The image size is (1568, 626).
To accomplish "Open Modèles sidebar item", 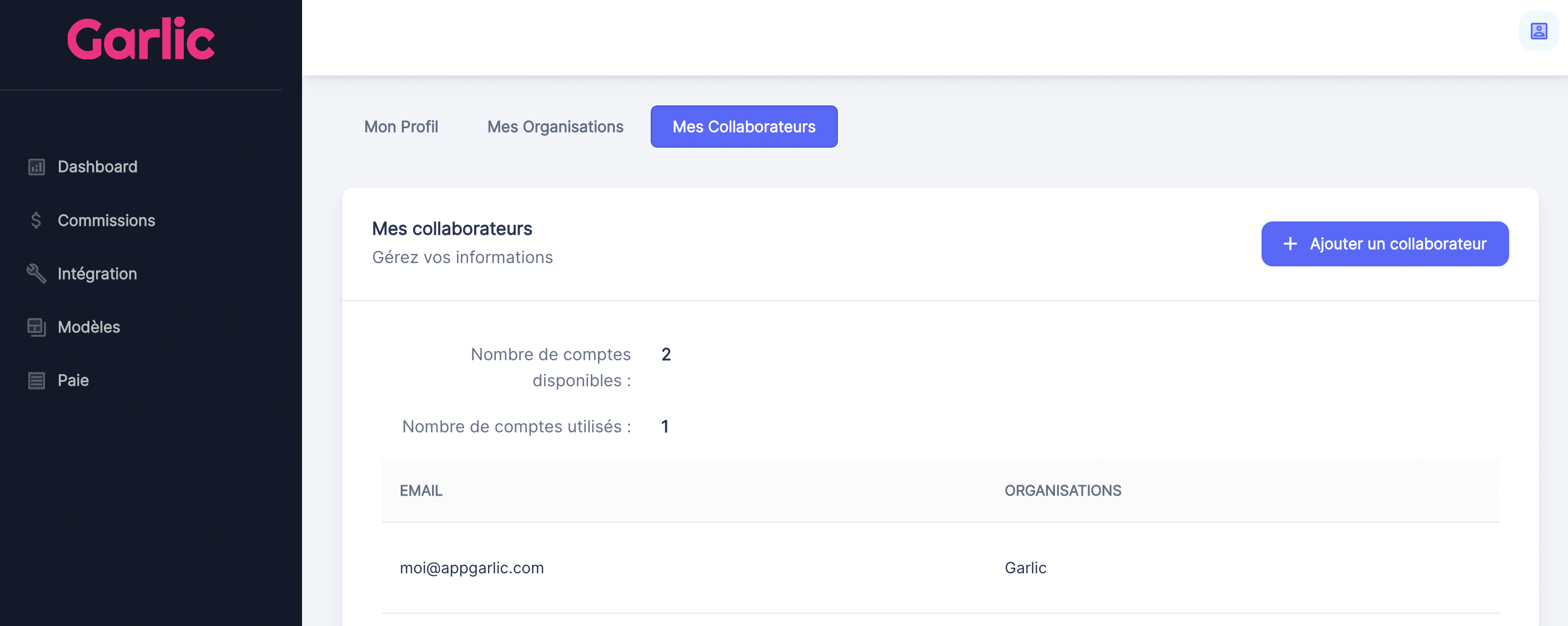I will point(89,327).
